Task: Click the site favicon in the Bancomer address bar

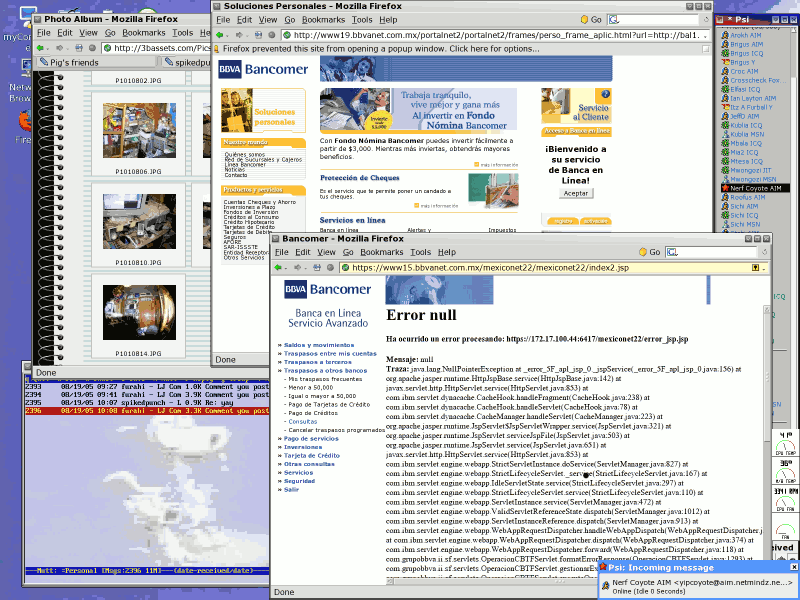Action: tap(346, 266)
